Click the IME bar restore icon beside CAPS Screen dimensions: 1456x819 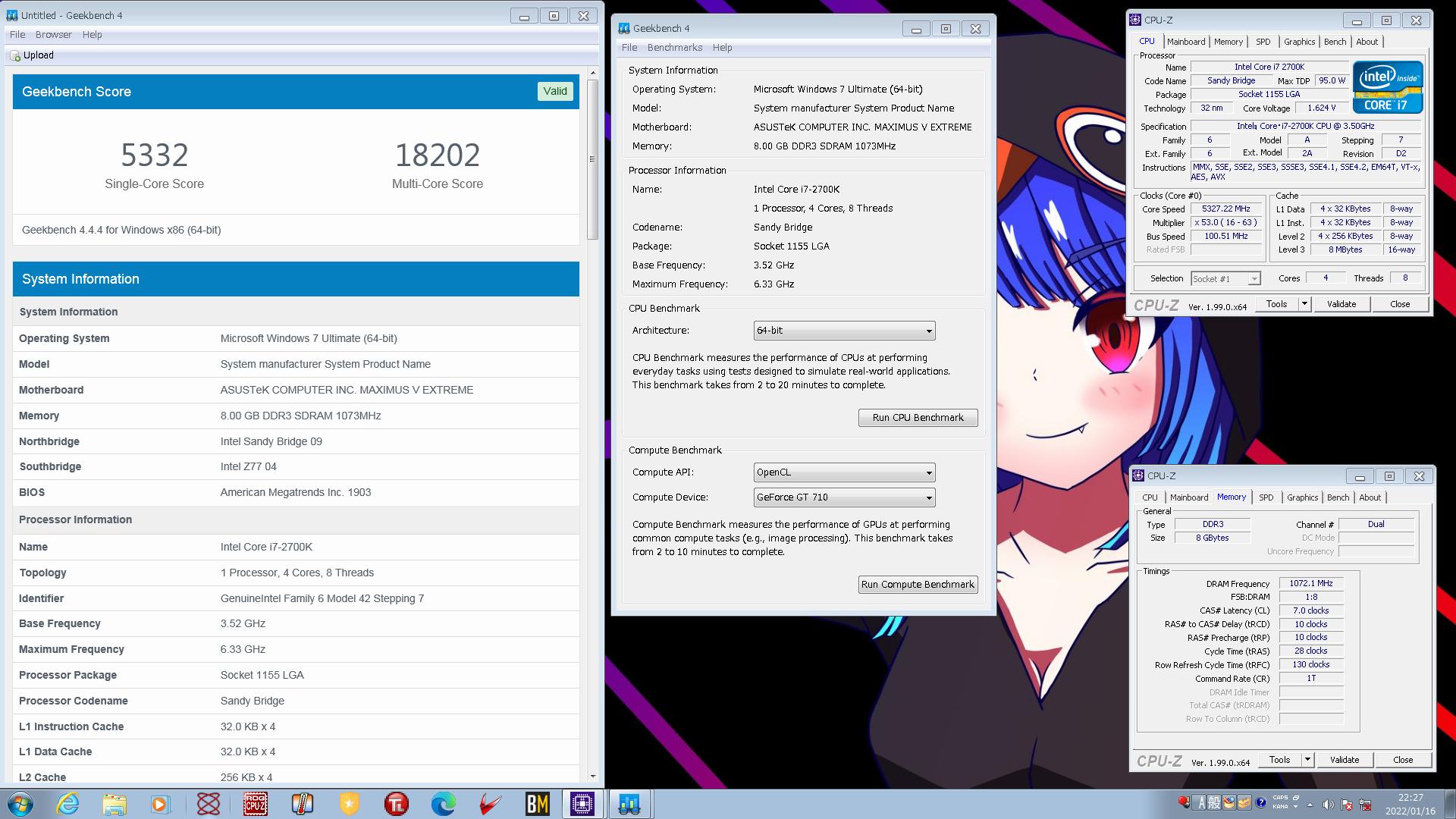[1296, 798]
